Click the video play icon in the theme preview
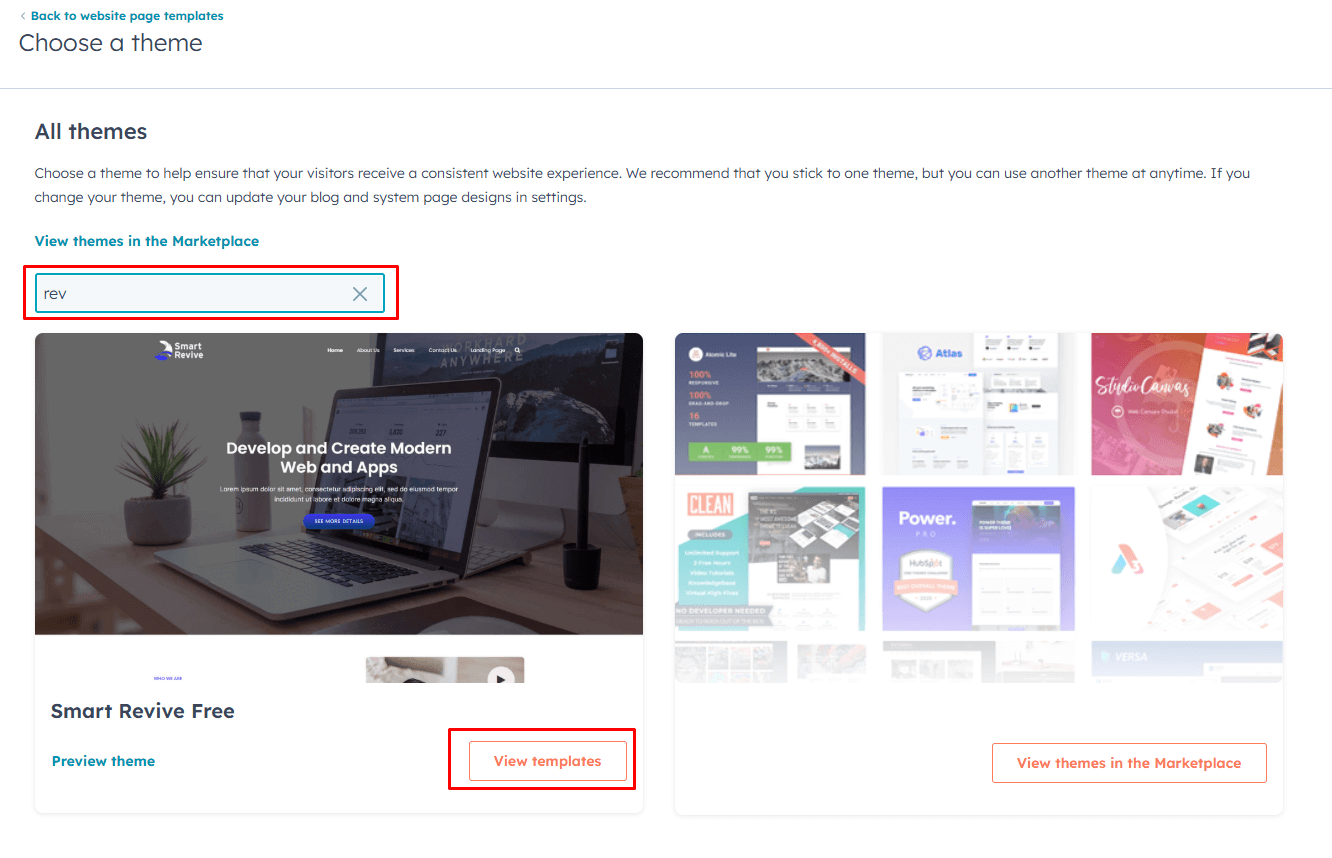The width and height of the screenshot is (1332, 858). 501,677
